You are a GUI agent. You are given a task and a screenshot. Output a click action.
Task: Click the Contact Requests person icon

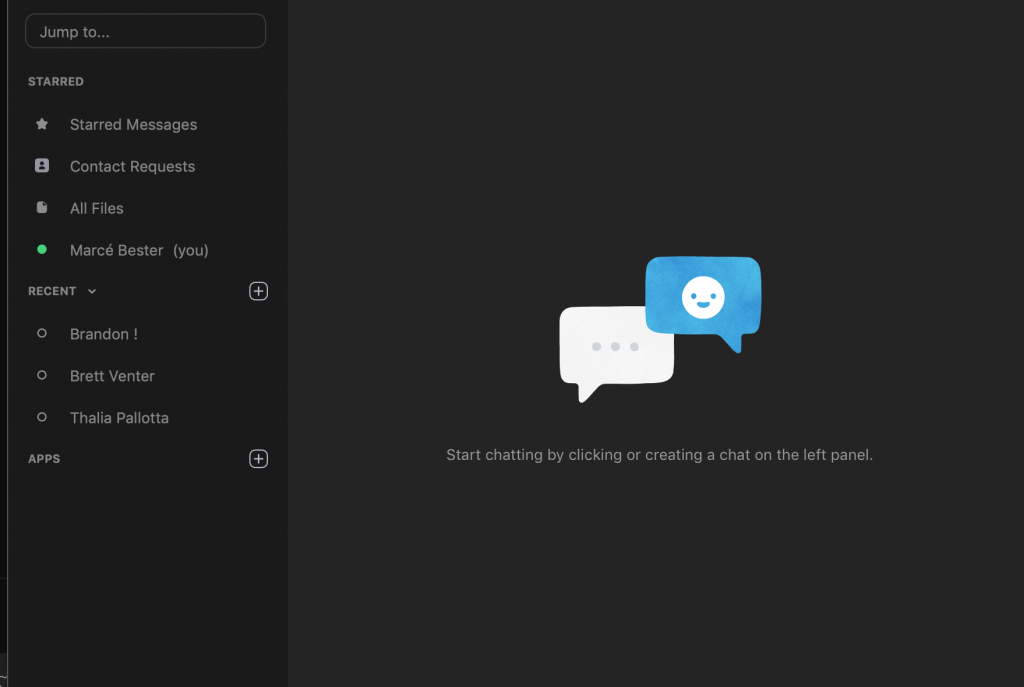click(42, 166)
